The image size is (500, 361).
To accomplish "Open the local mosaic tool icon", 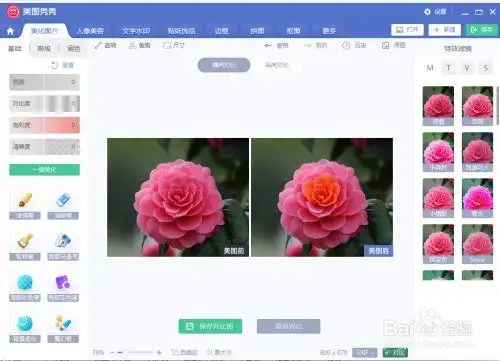I will click(63, 241).
